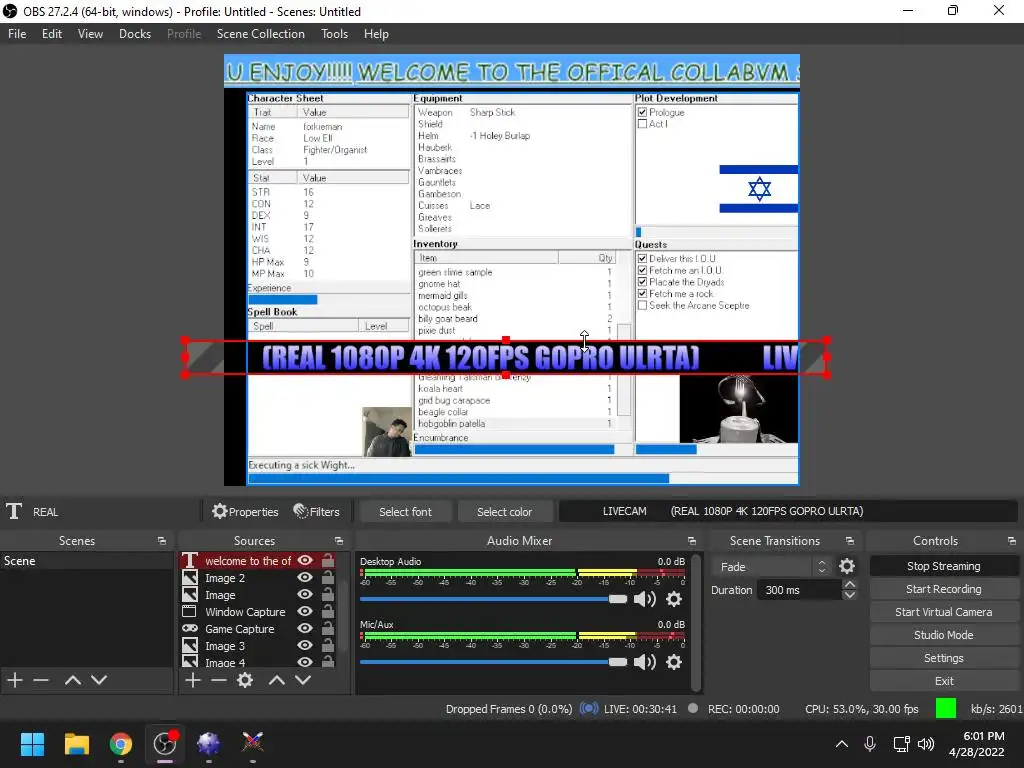Open the Scene Collection menu
Image resolution: width=1024 pixels, height=768 pixels.
(x=261, y=34)
